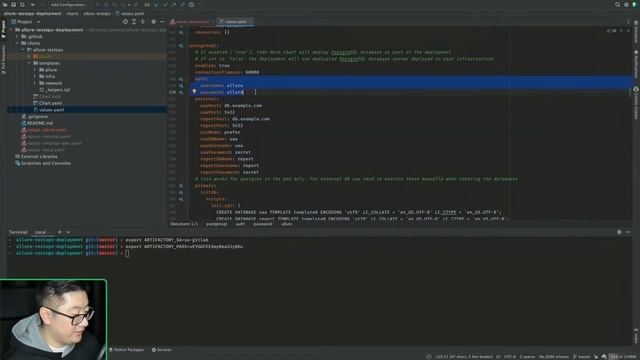Click allure-testops-deployment navigation breadcrumb

[x=33, y=13]
